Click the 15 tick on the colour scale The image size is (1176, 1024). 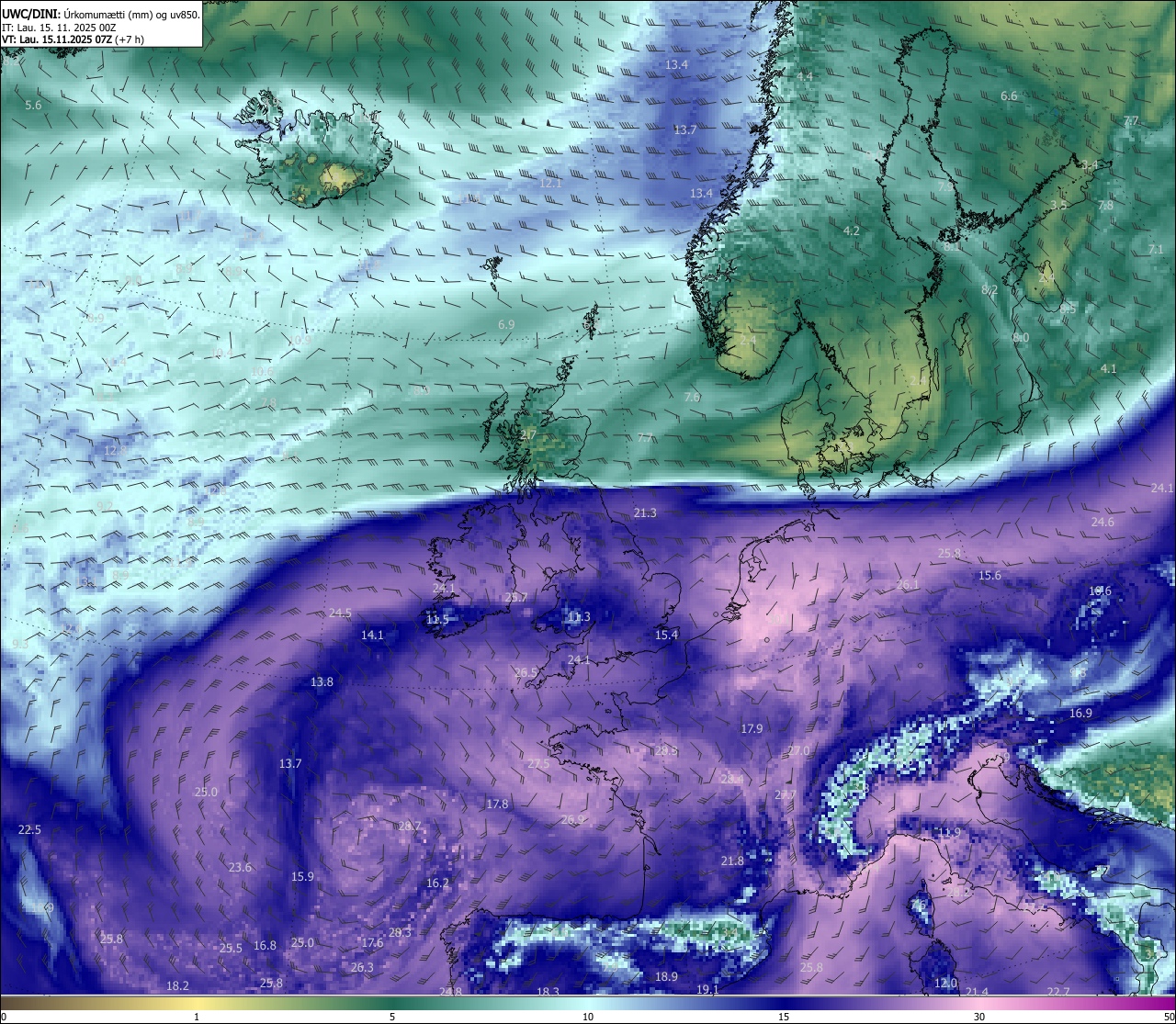point(784,1017)
